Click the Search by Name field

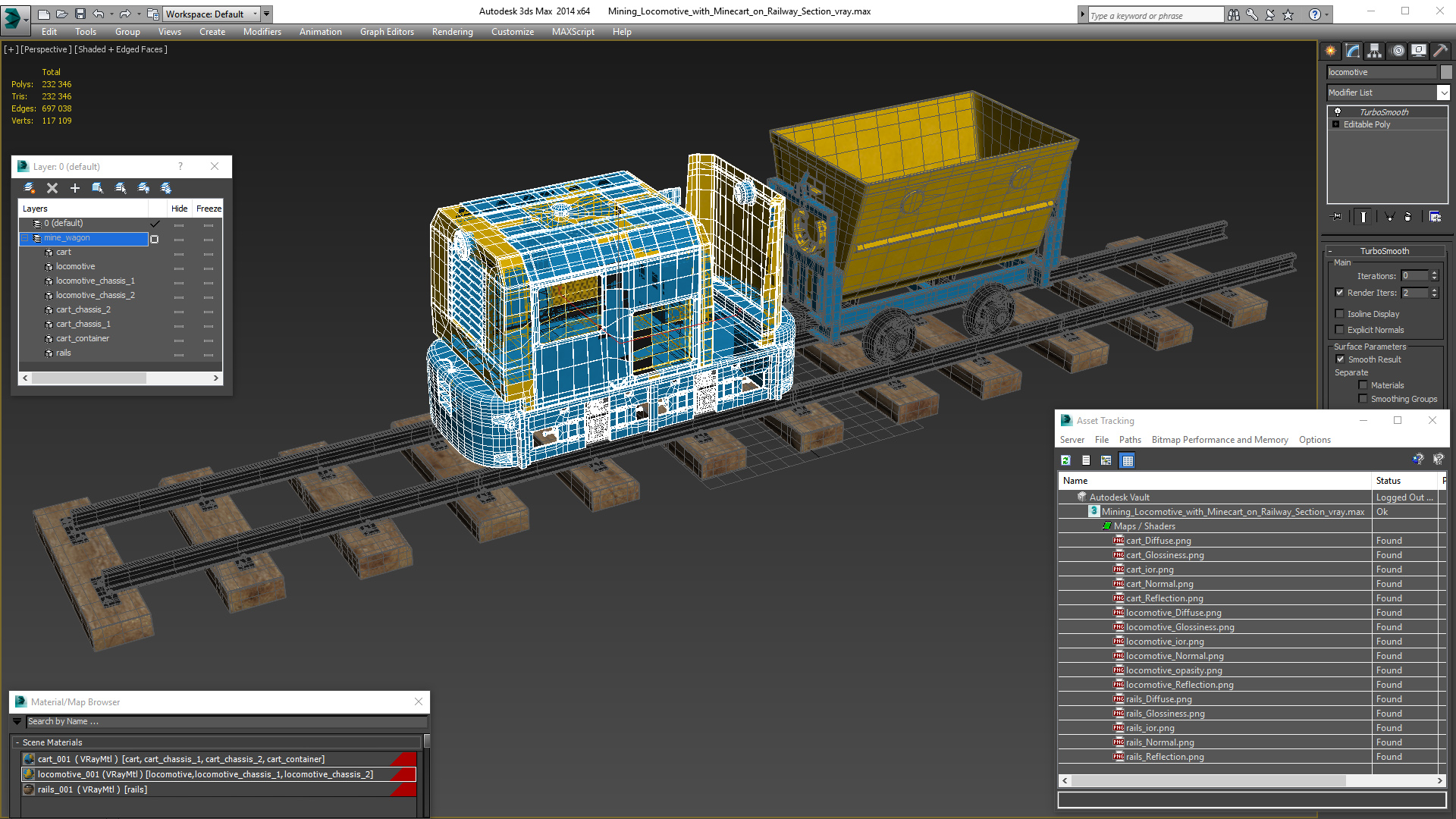coord(226,721)
